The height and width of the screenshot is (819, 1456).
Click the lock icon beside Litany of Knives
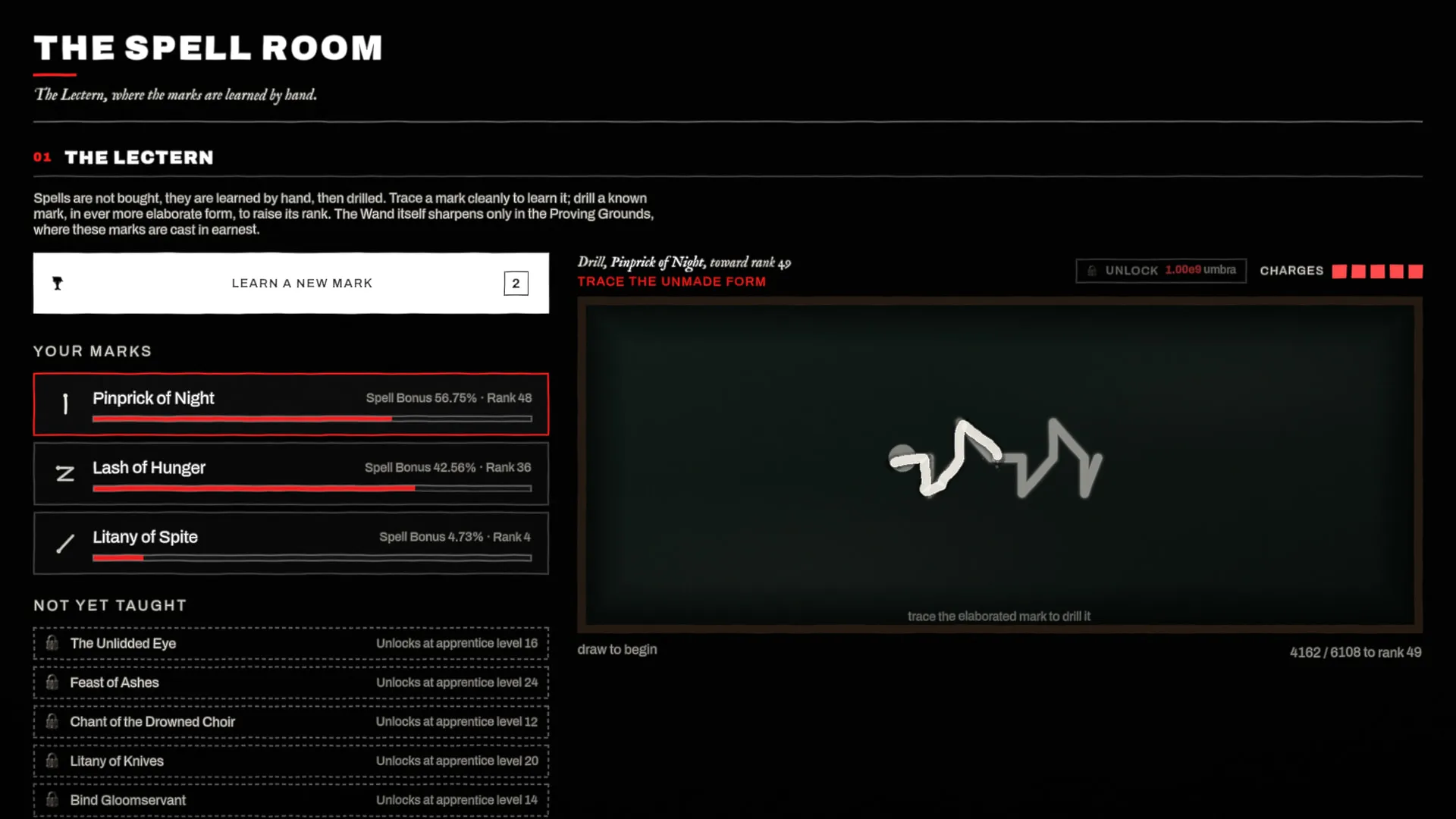(52, 761)
